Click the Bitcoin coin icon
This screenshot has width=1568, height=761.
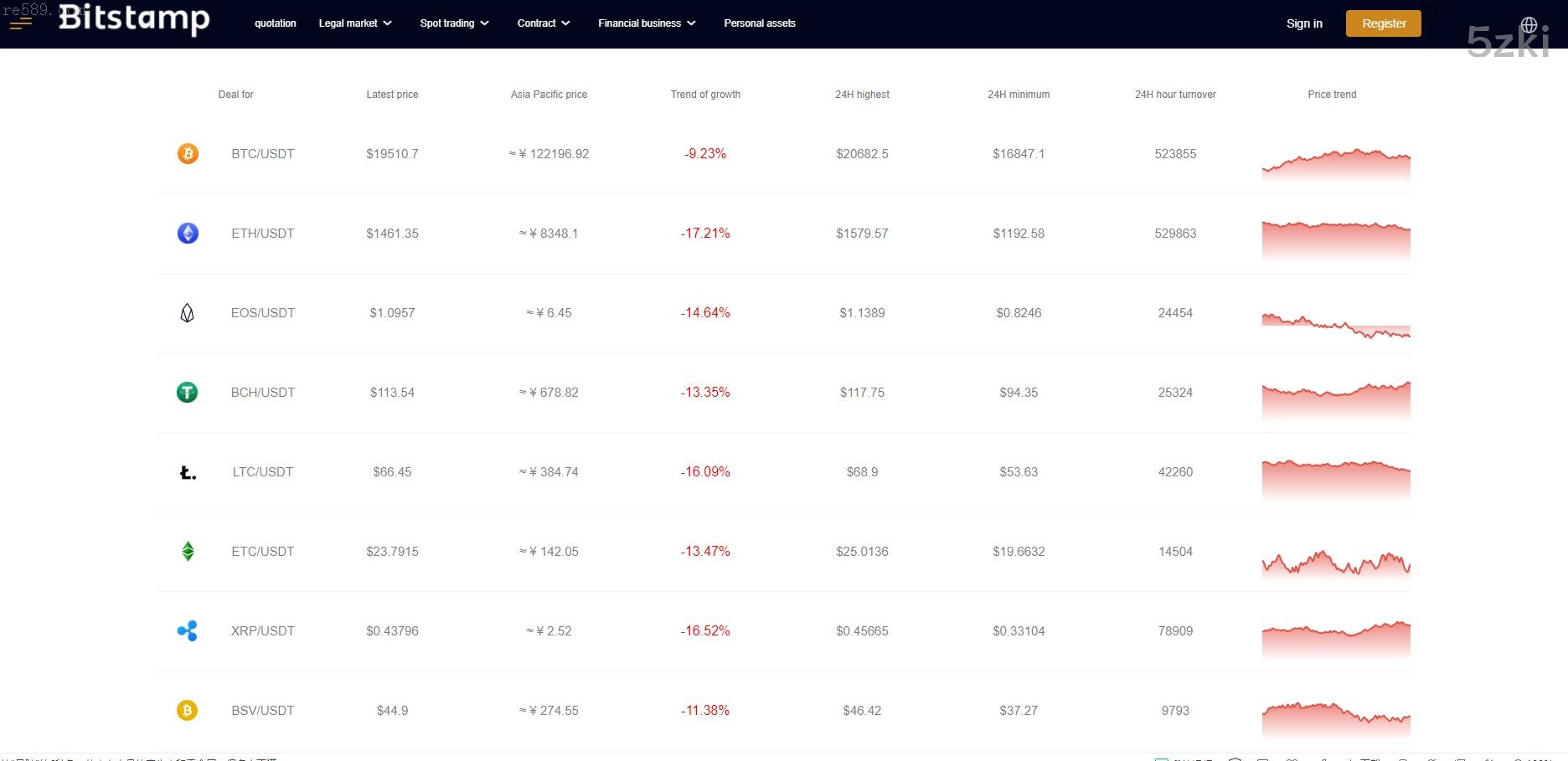(x=188, y=154)
